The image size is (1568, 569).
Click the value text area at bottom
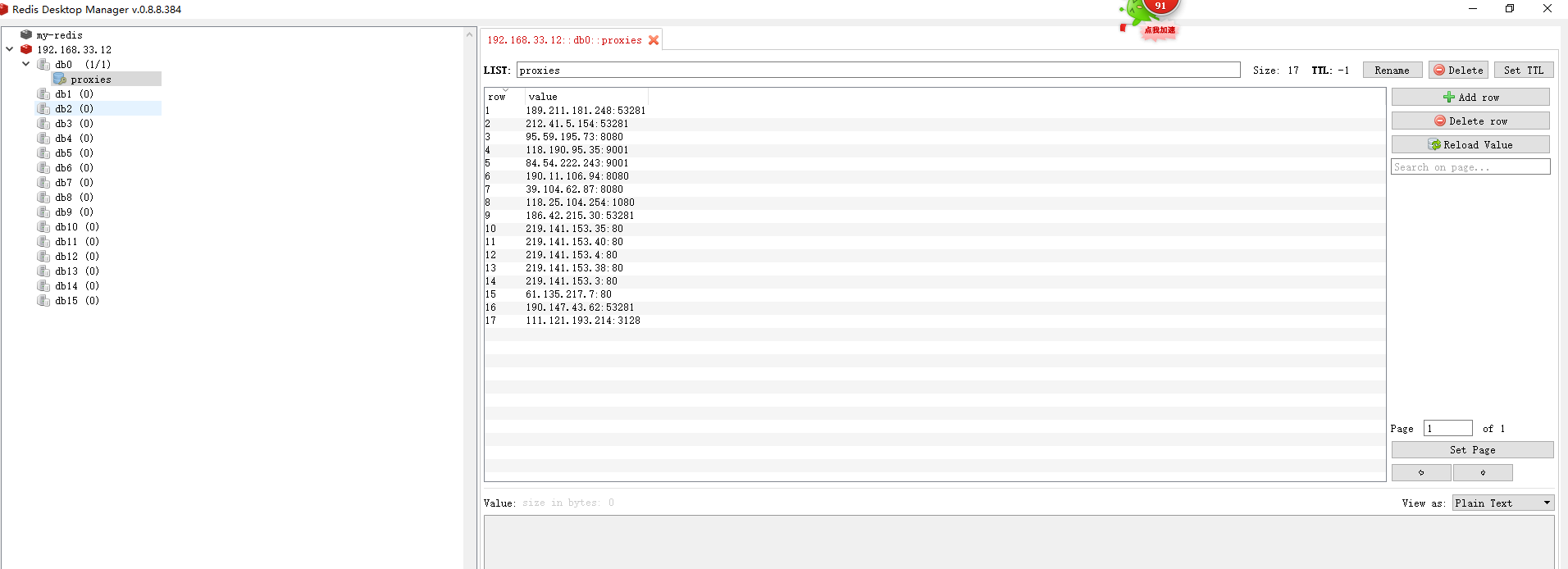point(1019,542)
